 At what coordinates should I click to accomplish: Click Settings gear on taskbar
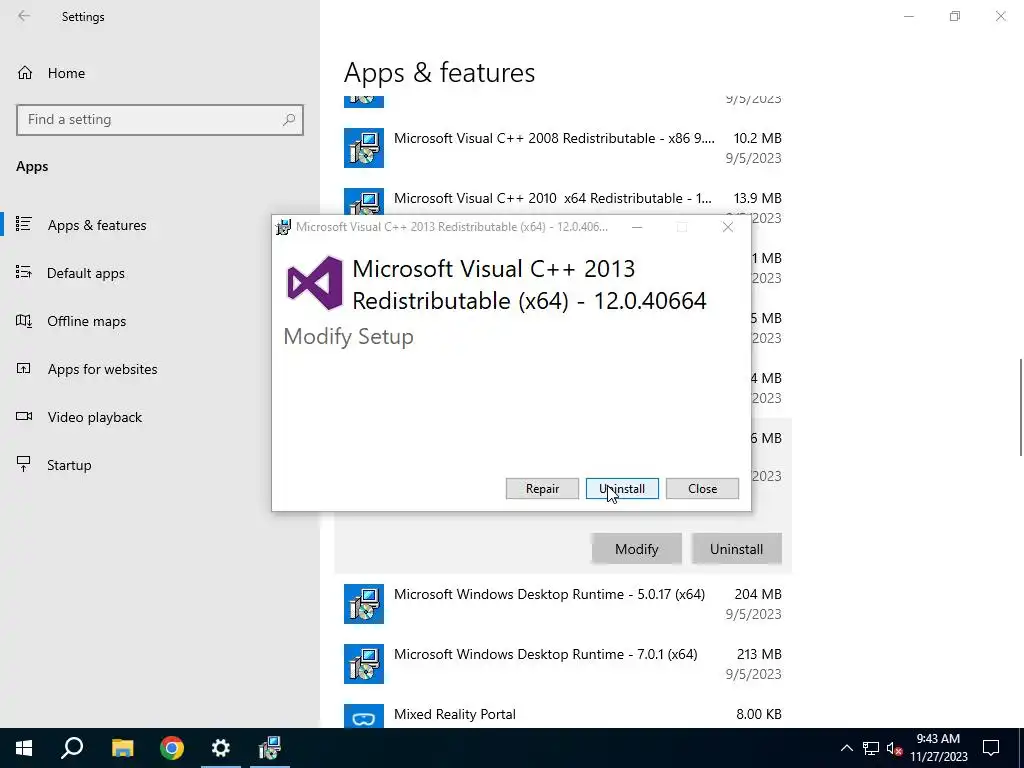221,748
